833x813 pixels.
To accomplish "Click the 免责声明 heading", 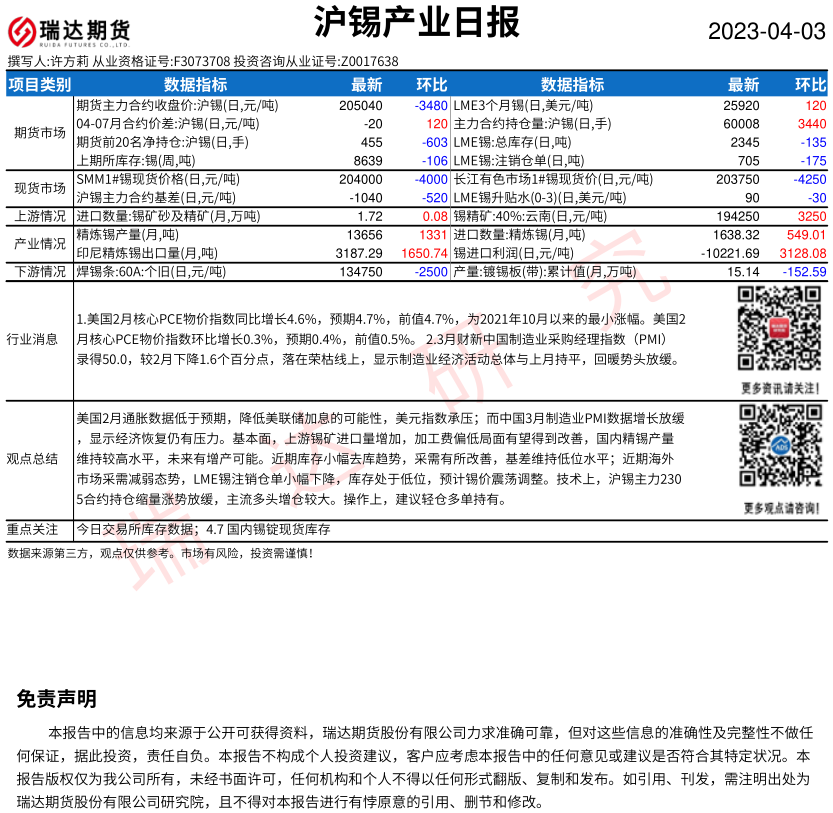I will (x=57, y=699).
